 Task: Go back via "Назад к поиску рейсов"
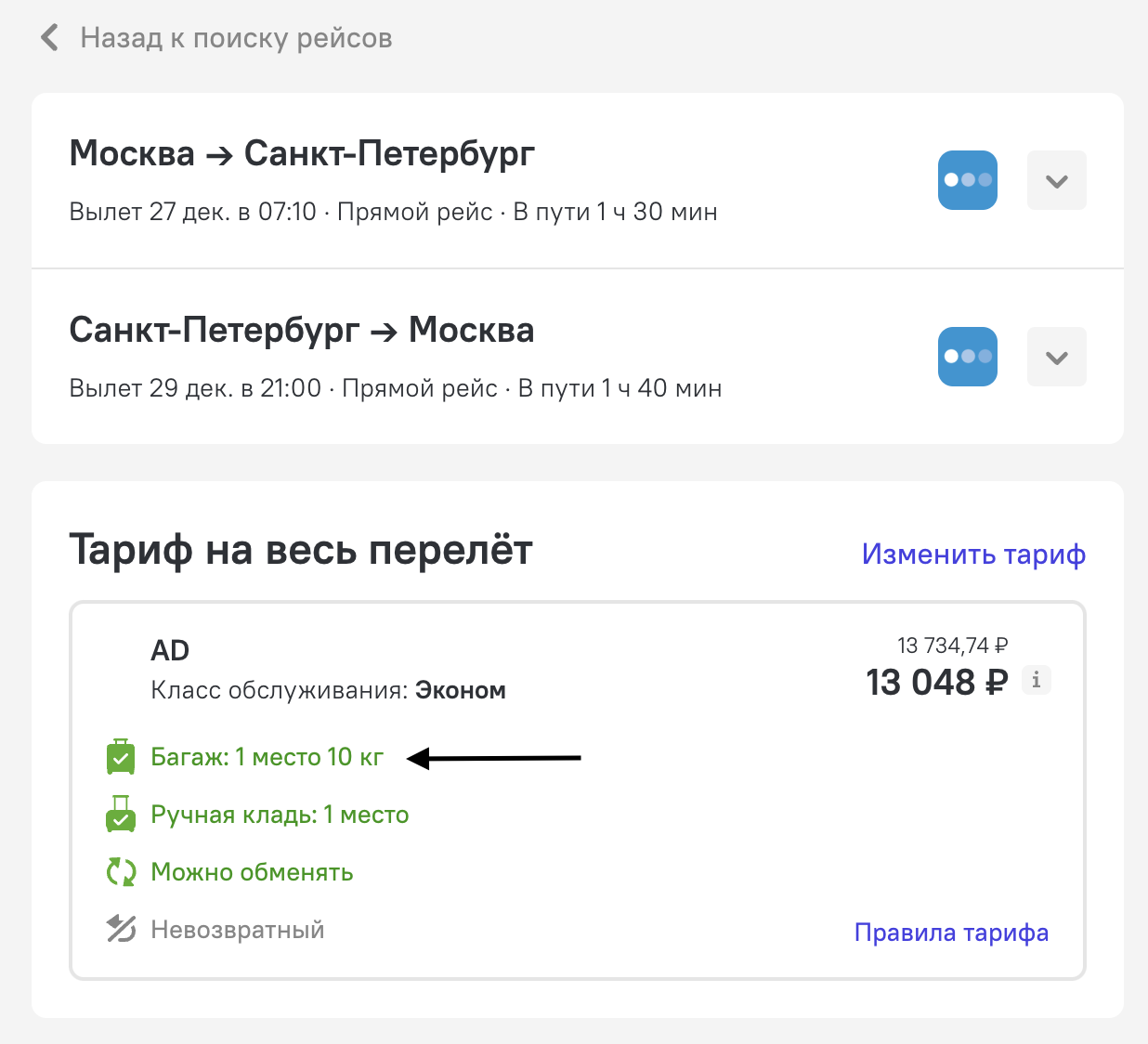pyautogui.click(x=236, y=38)
